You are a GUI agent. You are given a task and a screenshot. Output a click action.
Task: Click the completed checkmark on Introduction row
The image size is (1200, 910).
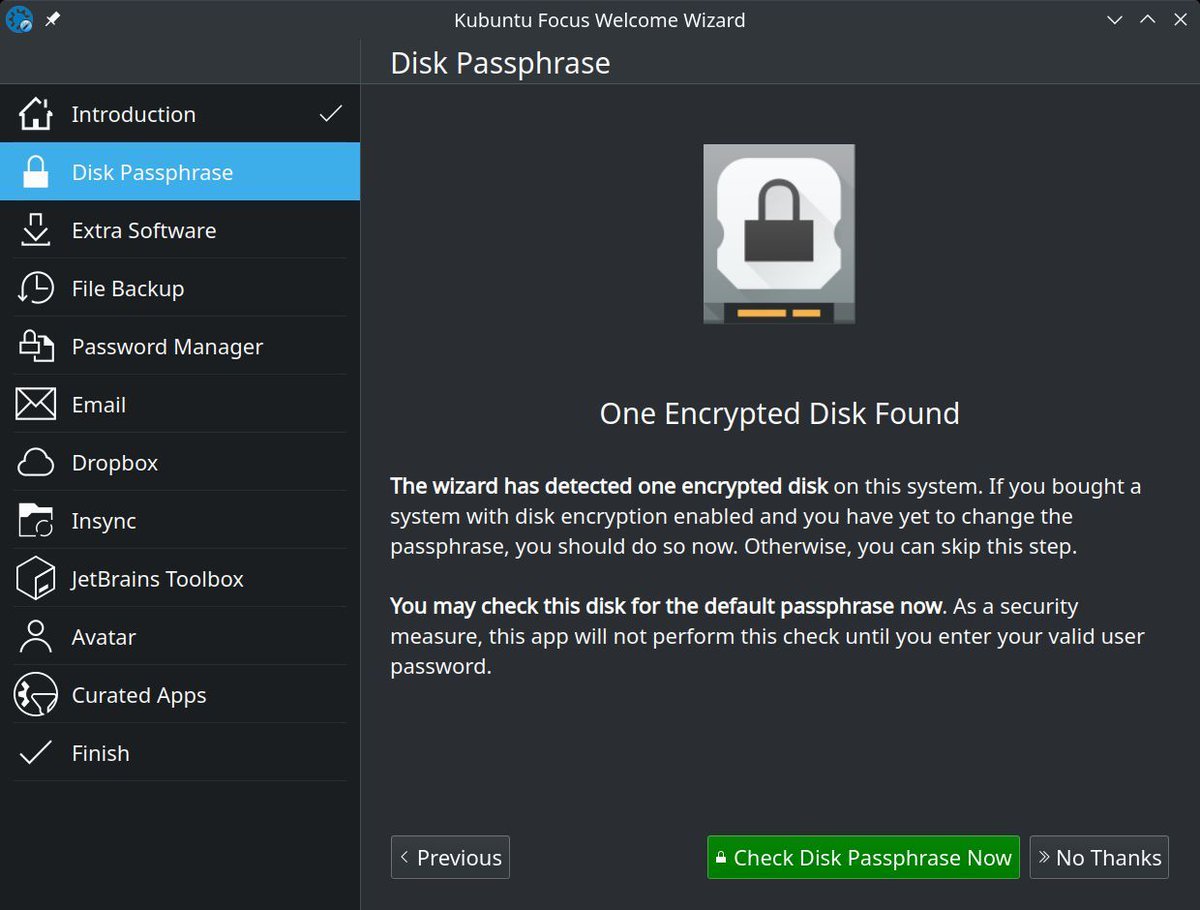[x=330, y=114]
